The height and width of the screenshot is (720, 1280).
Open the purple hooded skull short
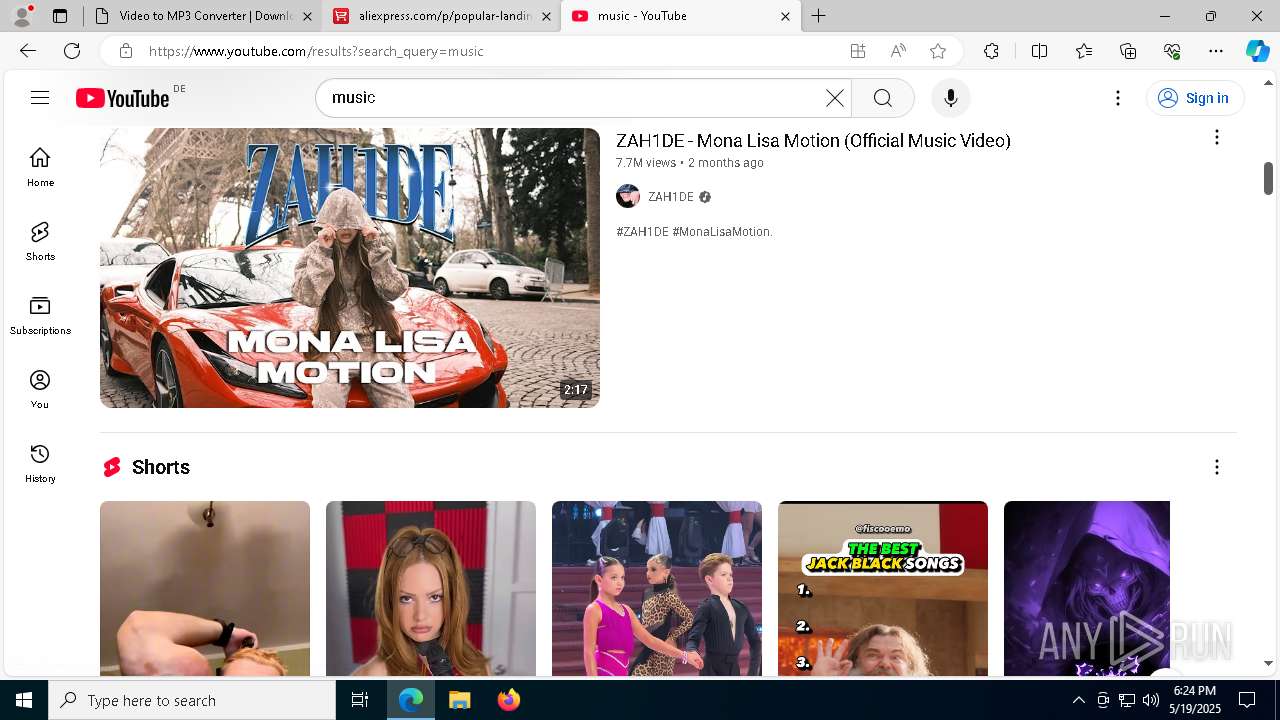[1087, 588]
